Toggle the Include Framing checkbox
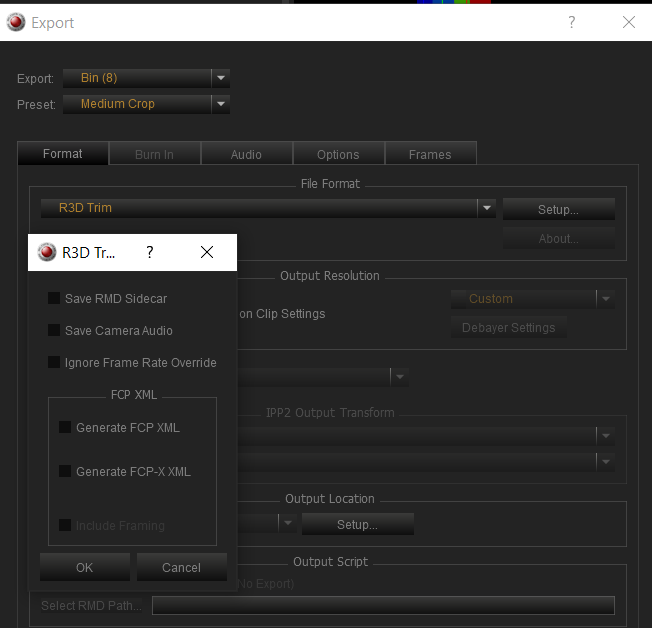The width and height of the screenshot is (652, 628). [65, 525]
